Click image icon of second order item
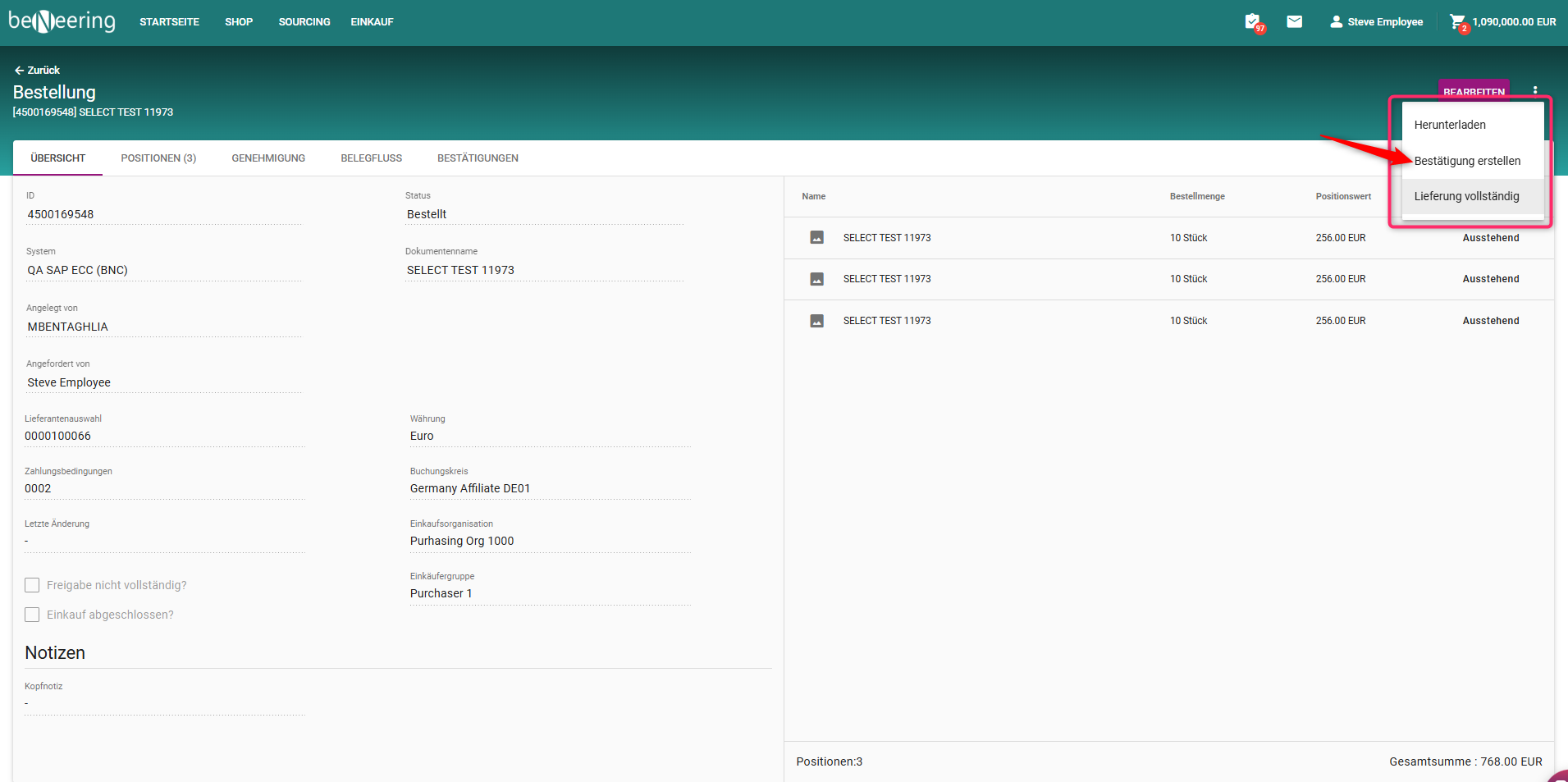The width and height of the screenshot is (1568, 782). [x=816, y=279]
